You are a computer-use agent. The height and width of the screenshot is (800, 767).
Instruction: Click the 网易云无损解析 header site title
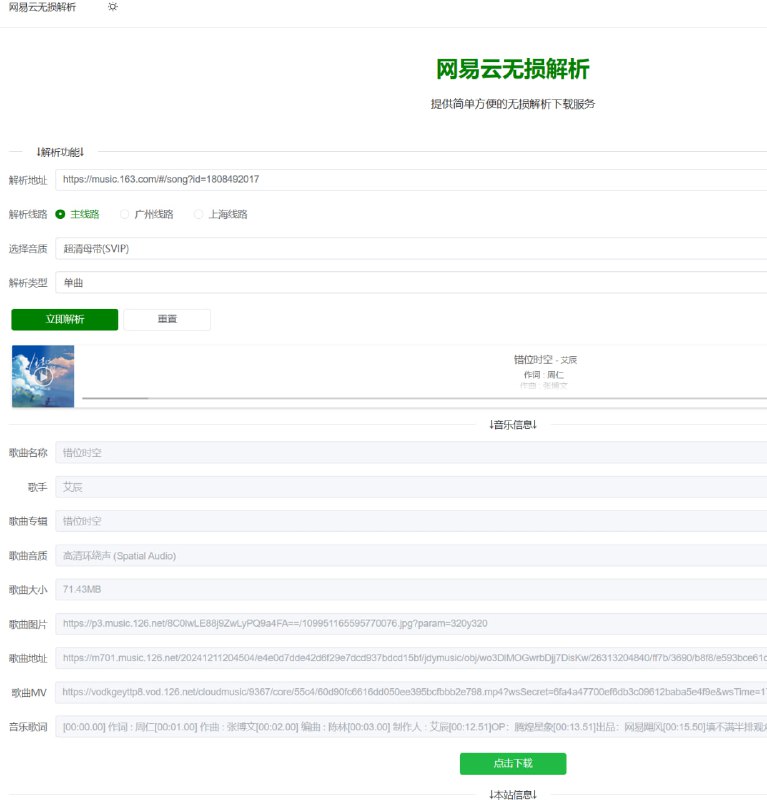tap(42, 7)
